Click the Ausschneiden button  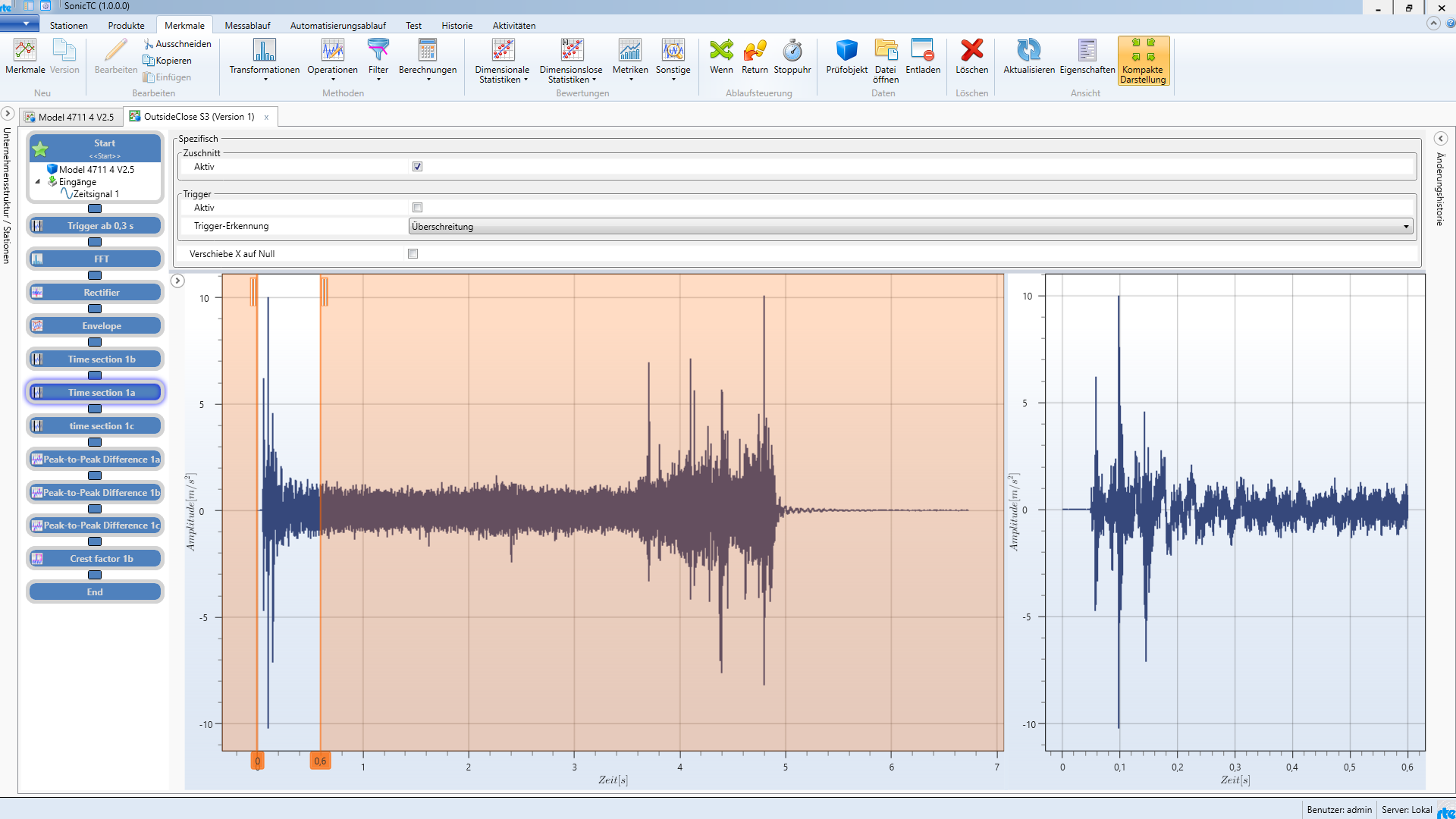[x=177, y=43]
